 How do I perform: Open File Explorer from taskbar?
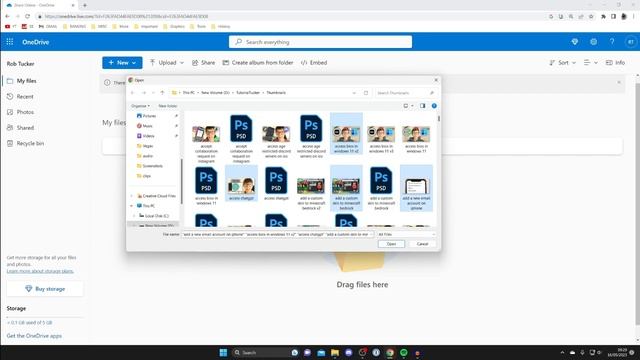(x=335, y=352)
